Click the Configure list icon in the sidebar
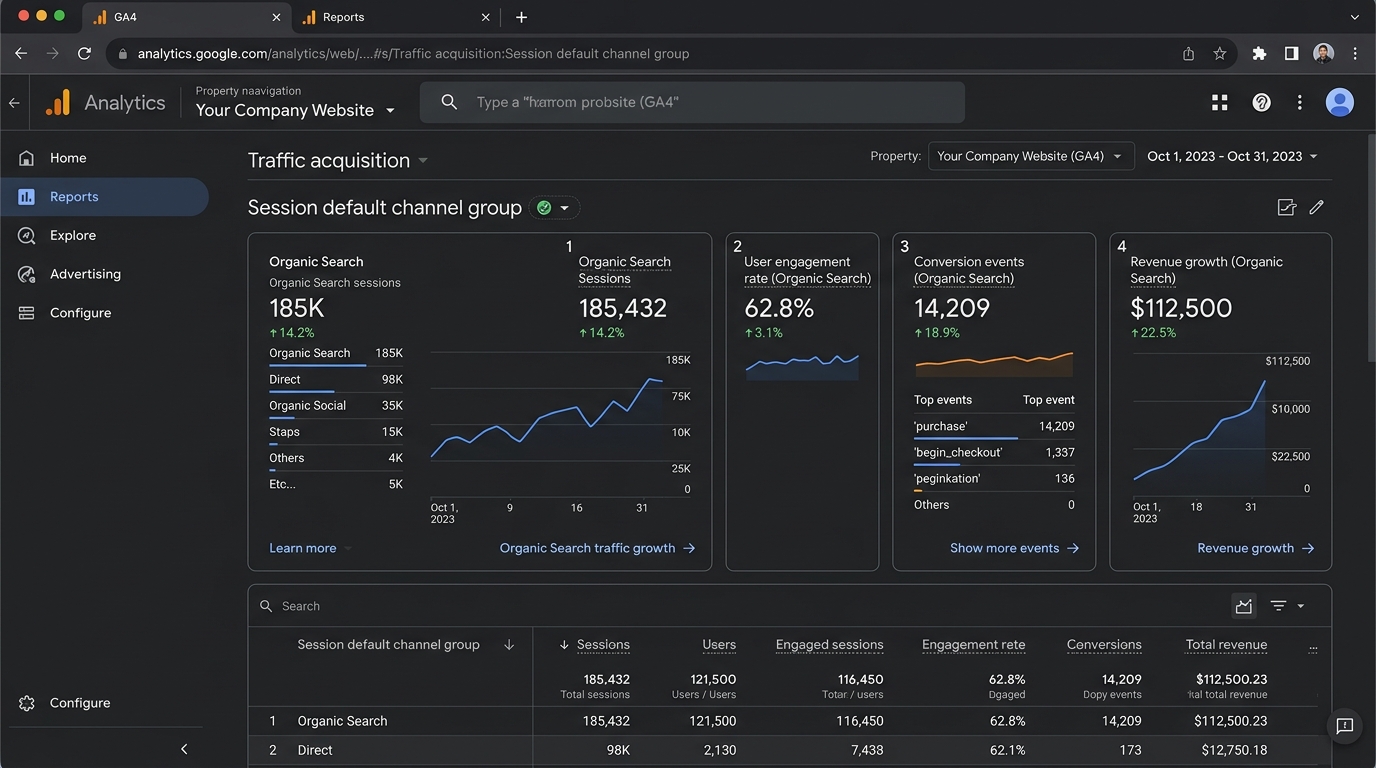 coord(27,313)
